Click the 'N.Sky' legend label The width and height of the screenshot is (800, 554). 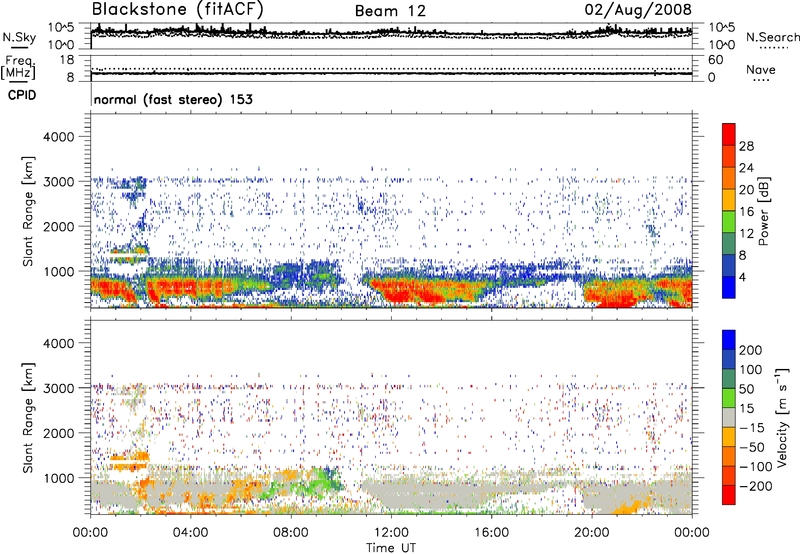pos(19,37)
